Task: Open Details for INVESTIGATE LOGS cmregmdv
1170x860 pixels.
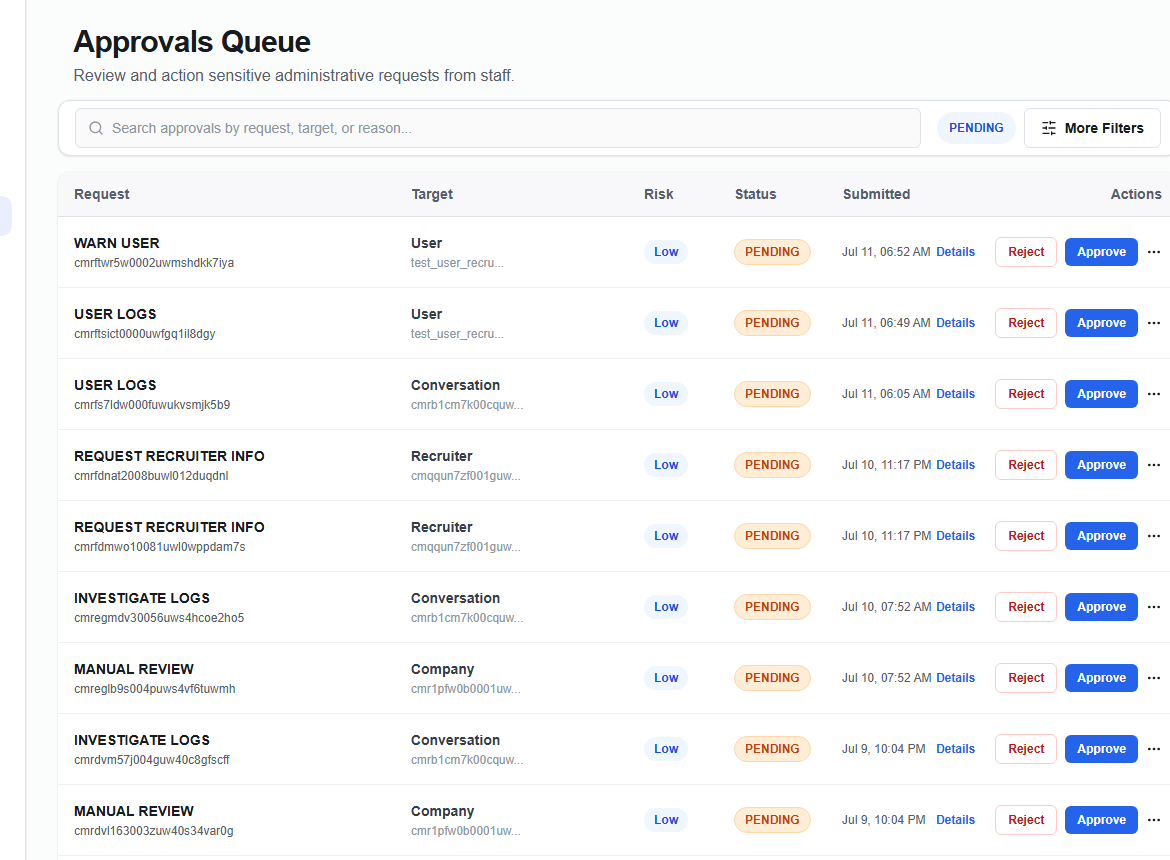Action: 955,607
